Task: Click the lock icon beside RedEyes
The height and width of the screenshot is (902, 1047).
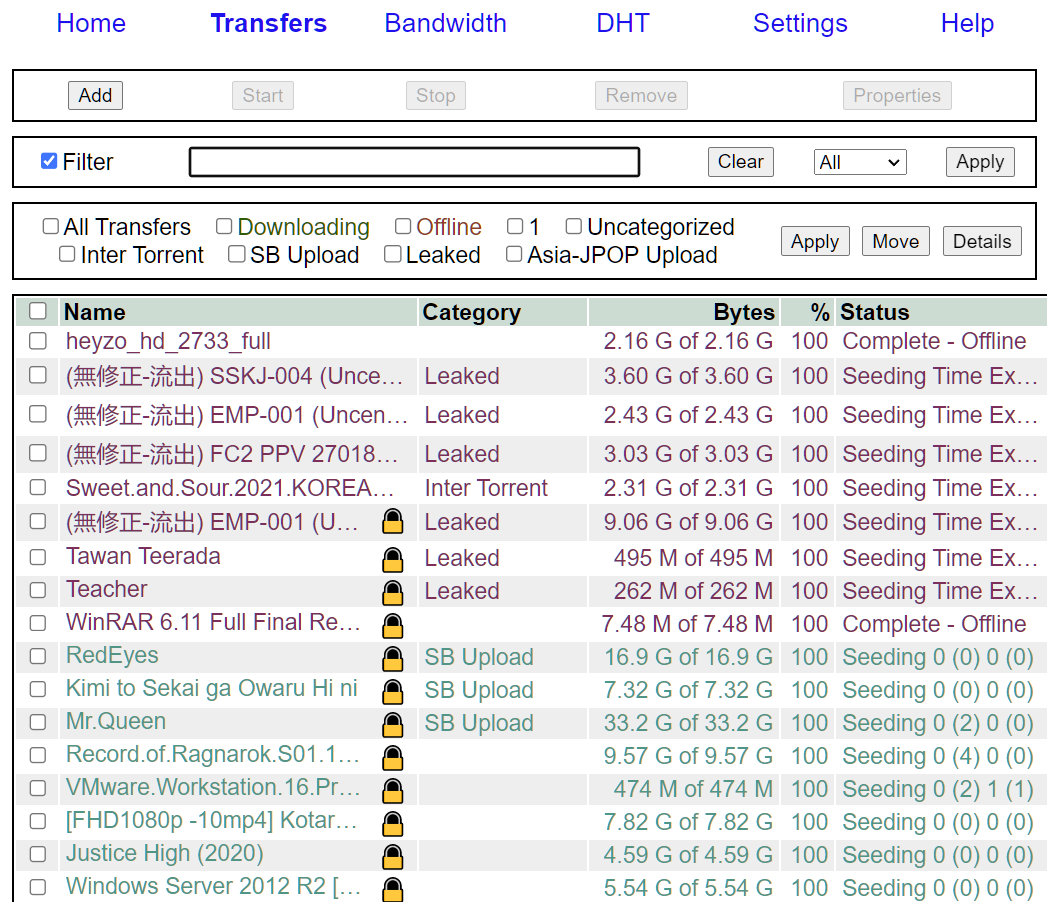Action: point(393,658)
